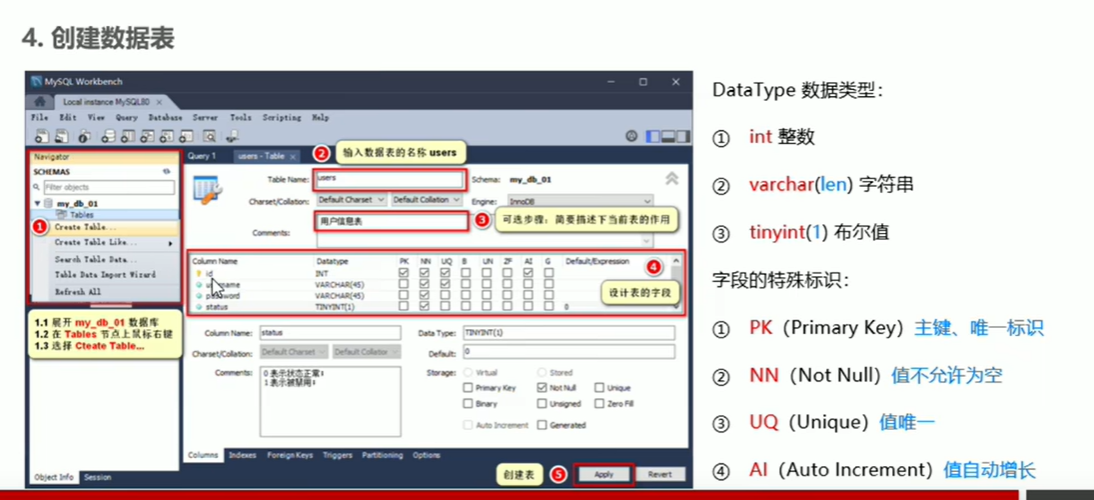The image size is (1094, 500).
Task: Choose Table Data Import Wizard entry
Action: pos(104,275)
